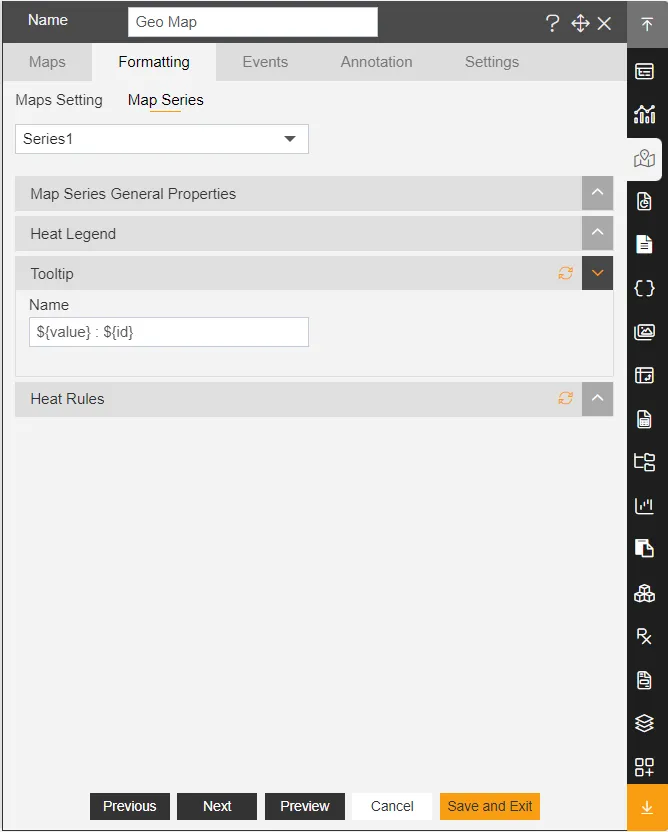Click the scroll-to-bottom arrow orange button
668x832 pixels.
(647, 808)
